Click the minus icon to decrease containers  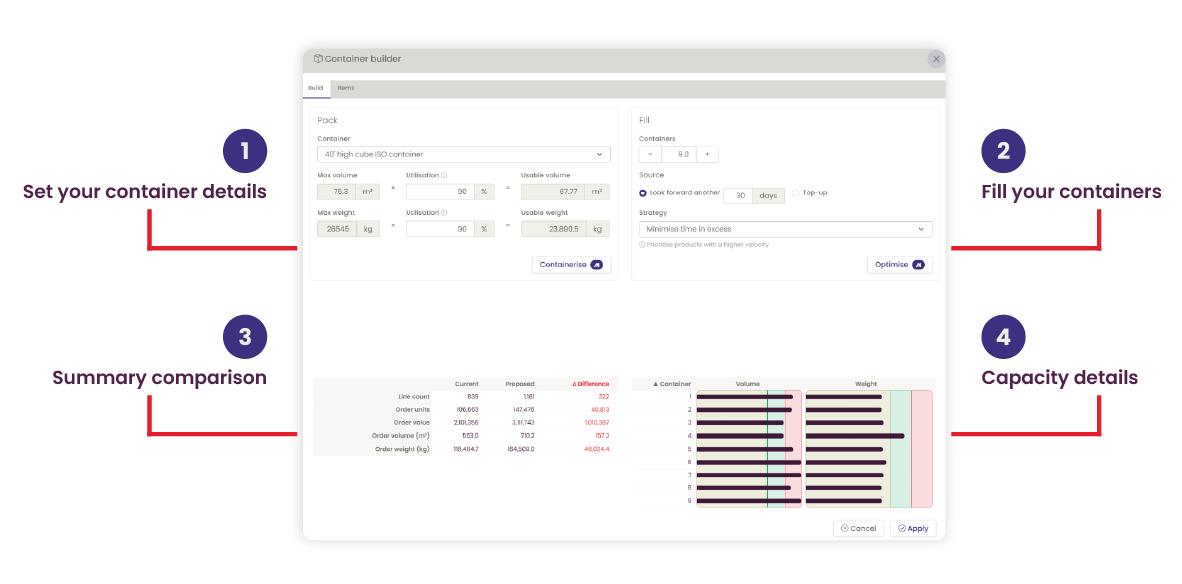(650, 154)
